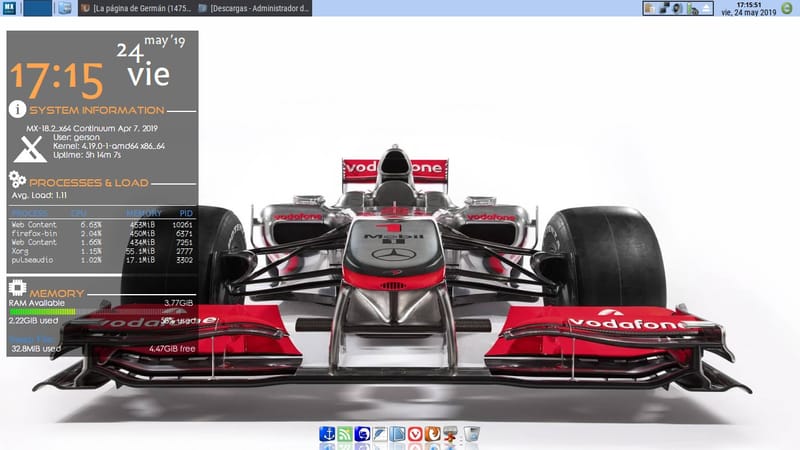Open the orange Firefox dock icon
The height and width of the screenshot is (450, 800).
(x=433, y=434)
